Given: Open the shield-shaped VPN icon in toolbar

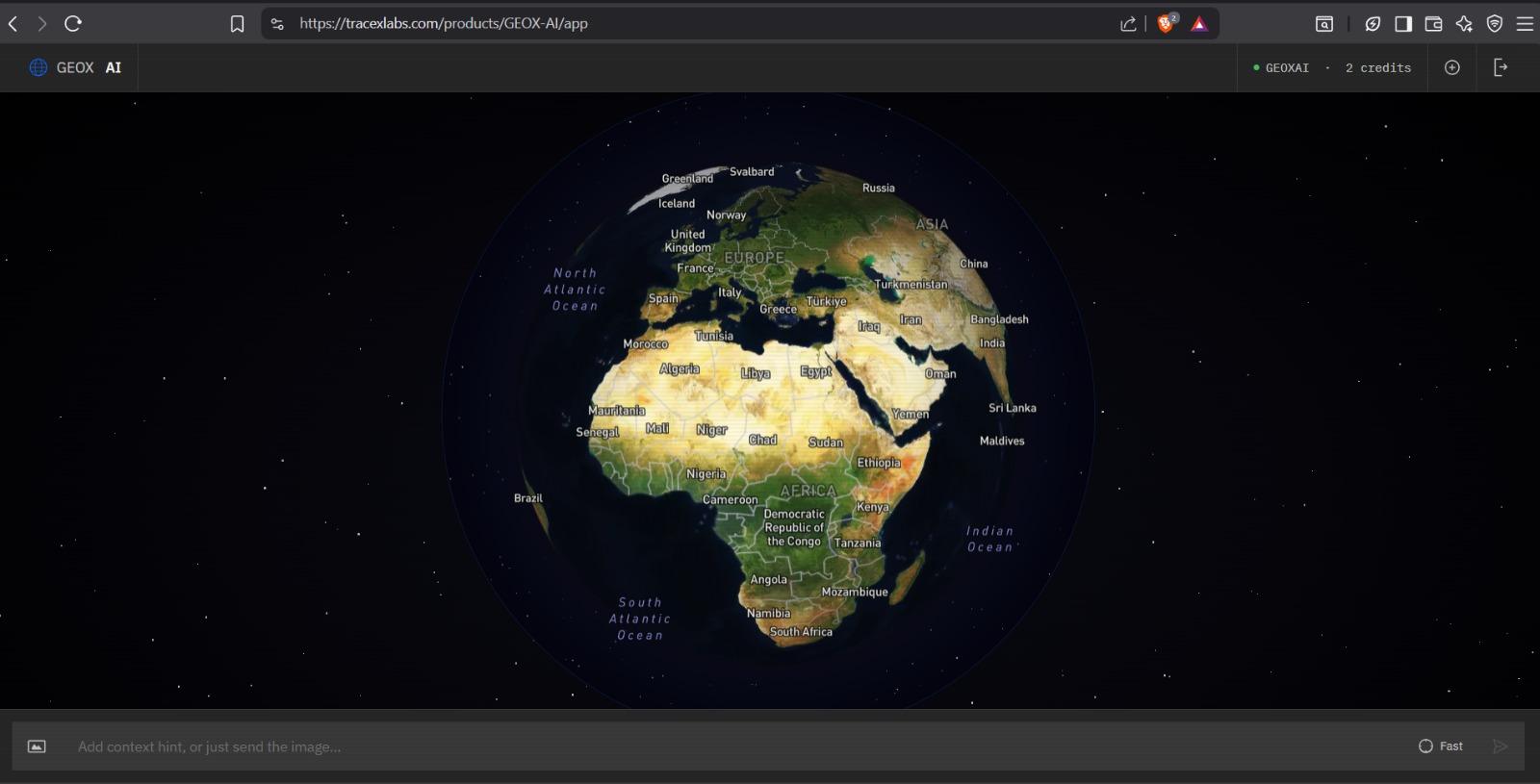Looking at the screenshot, I should coord(1495,24).
